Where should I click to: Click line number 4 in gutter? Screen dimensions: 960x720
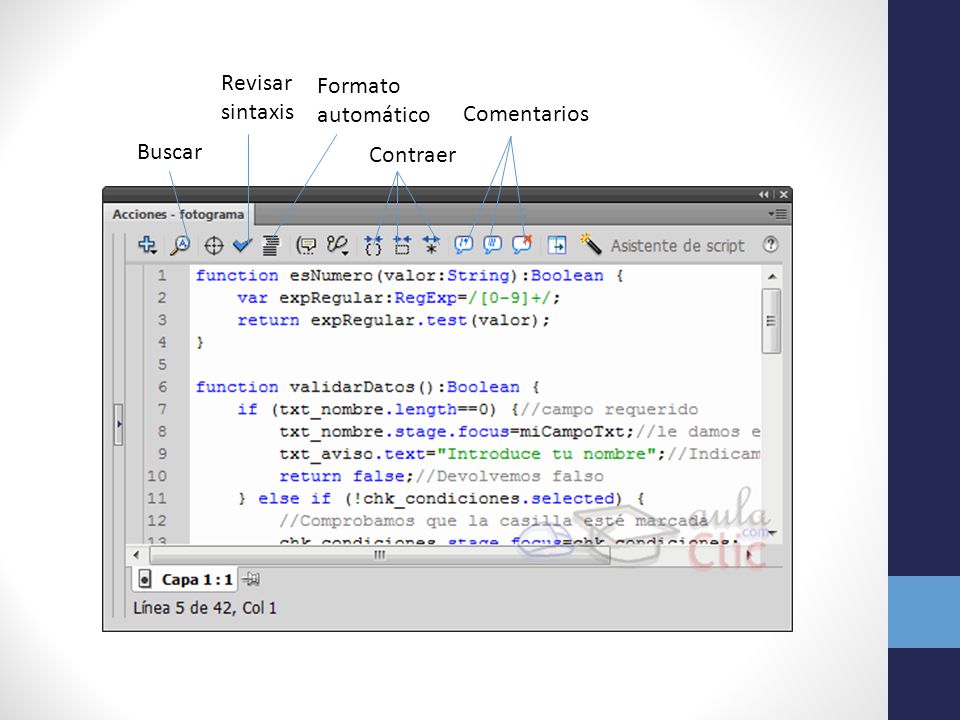(162, 342)
